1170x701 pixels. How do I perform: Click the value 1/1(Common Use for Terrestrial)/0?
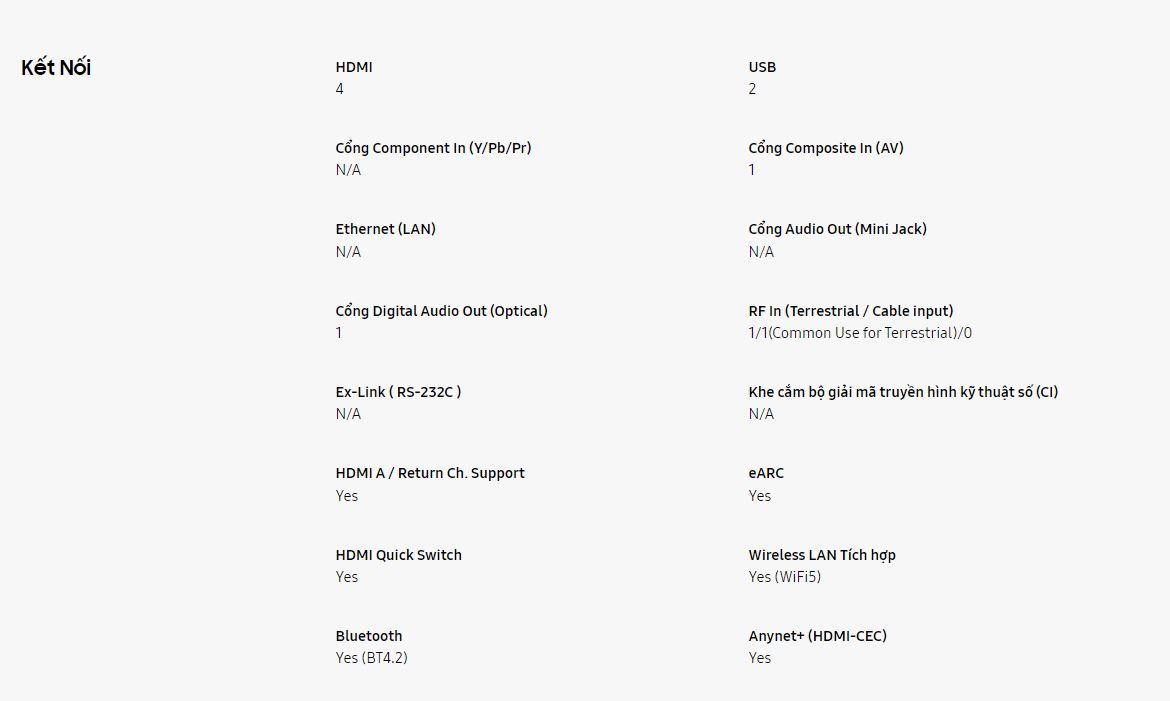point(860,333)
